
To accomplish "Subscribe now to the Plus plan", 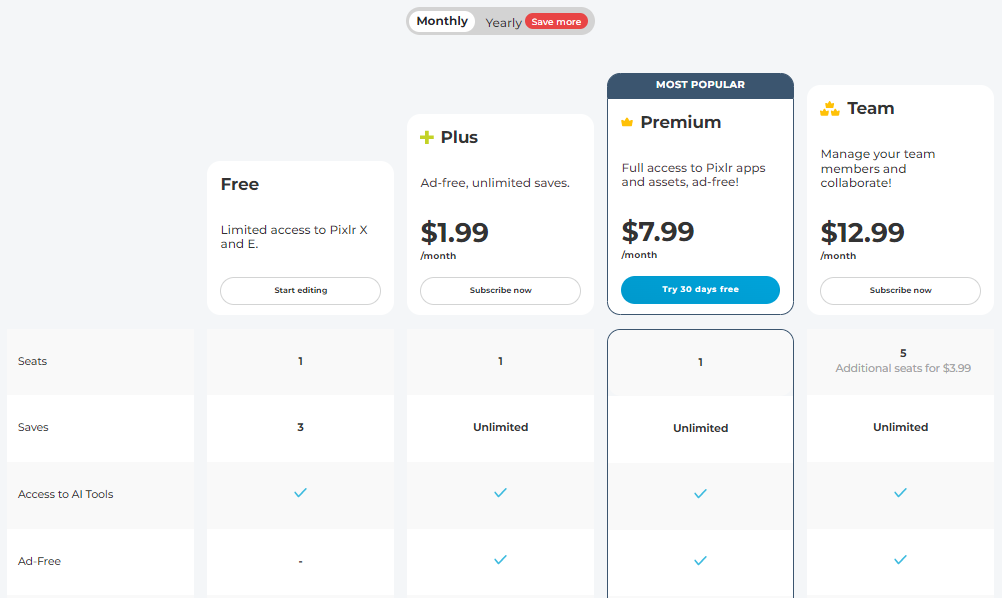I will [x=500, y=290].
